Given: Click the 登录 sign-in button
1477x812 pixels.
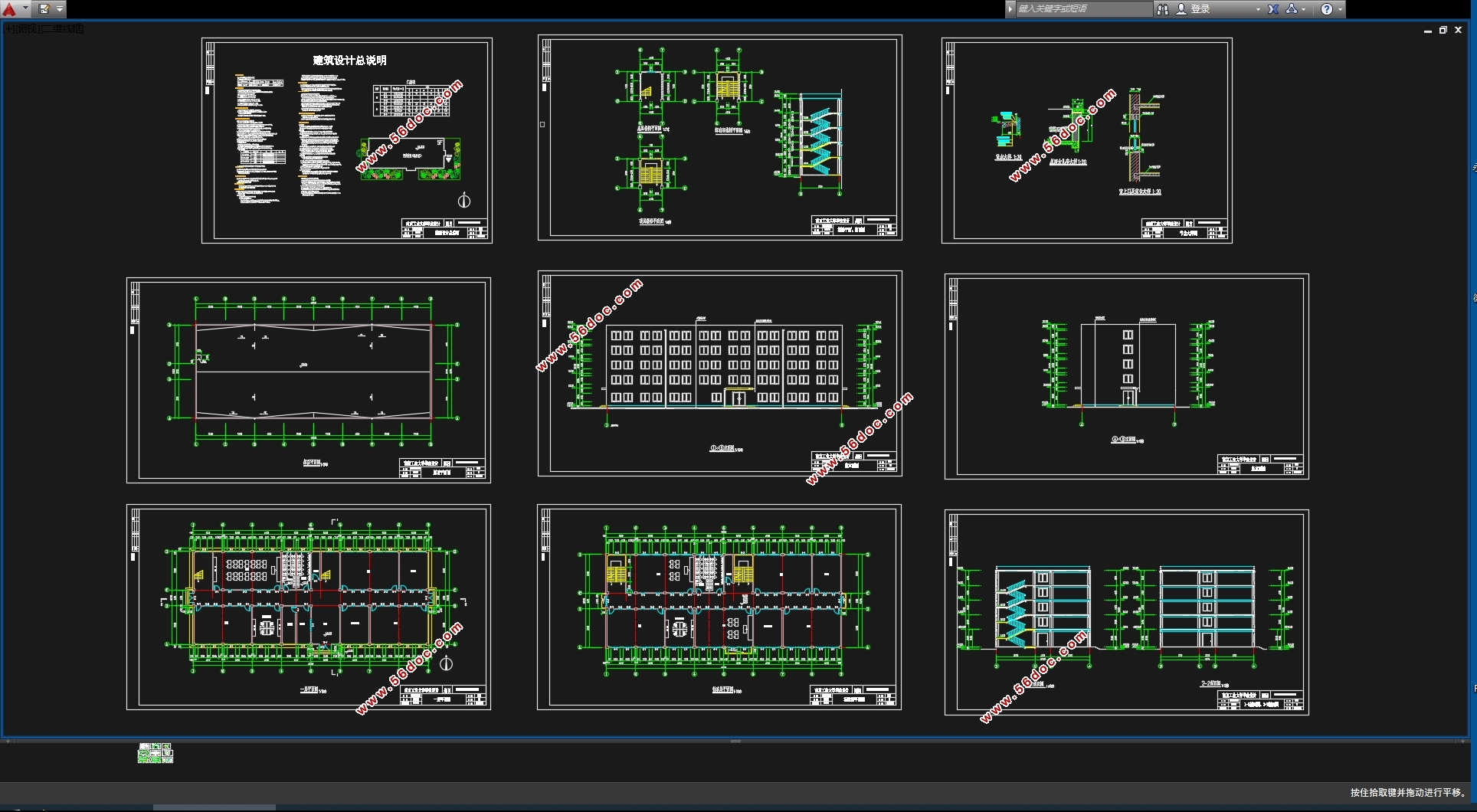Looking at the screenshot, I should (1200, 9).
